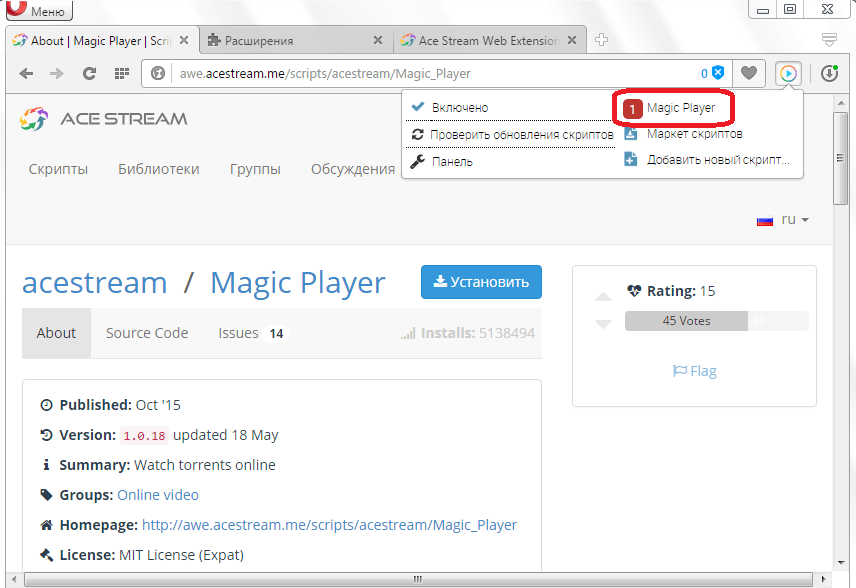Go forward with the forward arrow
Screen dimensions: 856x588
(x=57, y=73)
